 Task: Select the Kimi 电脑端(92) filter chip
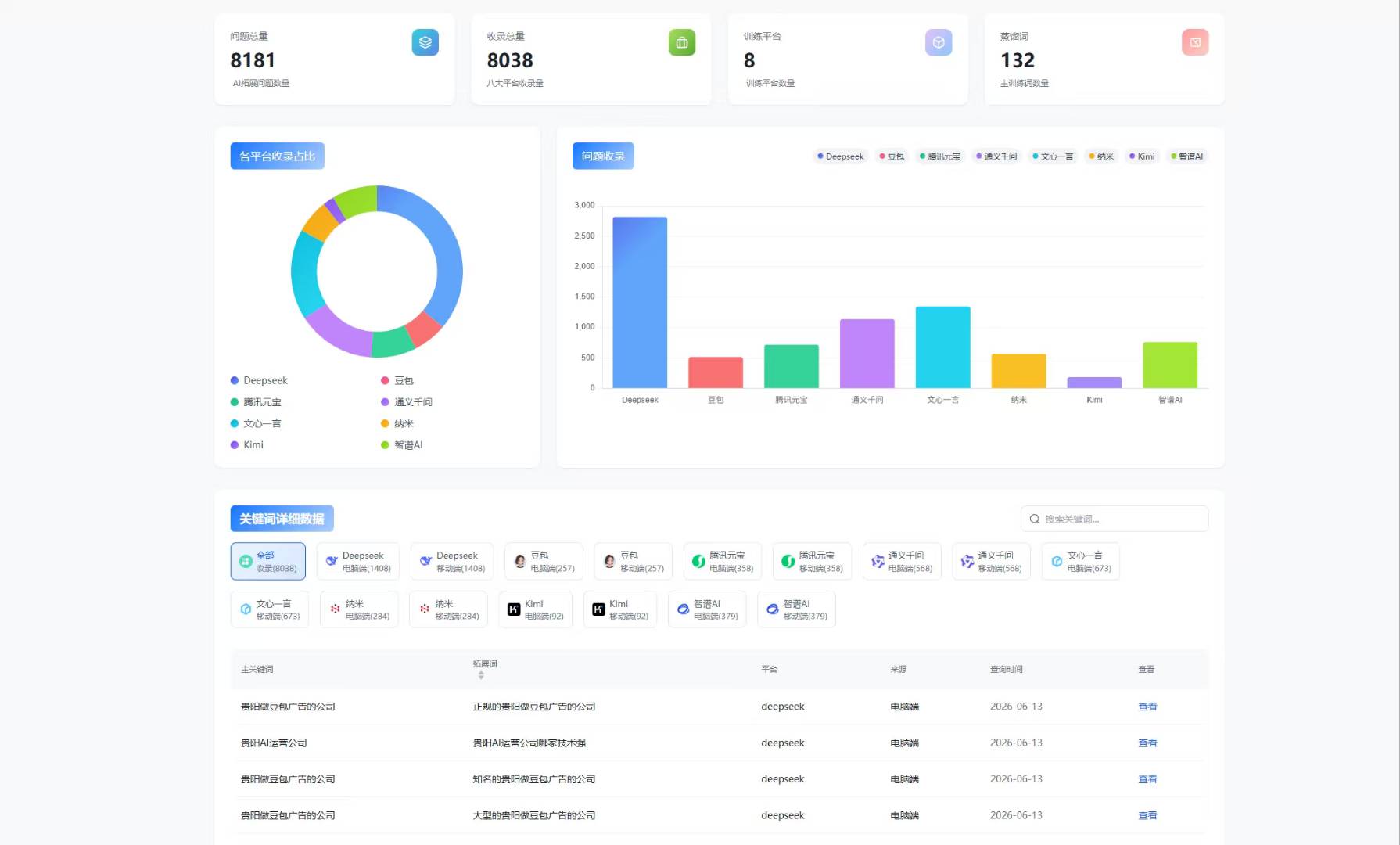coord(536,609)
